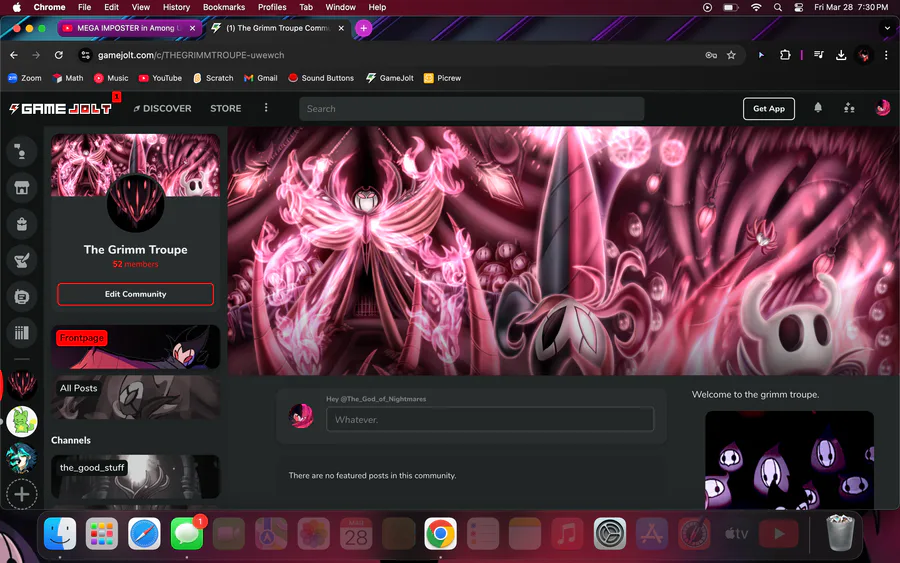Open the GameJolt bookmark

pyautogui.click(x=390, y=78)
